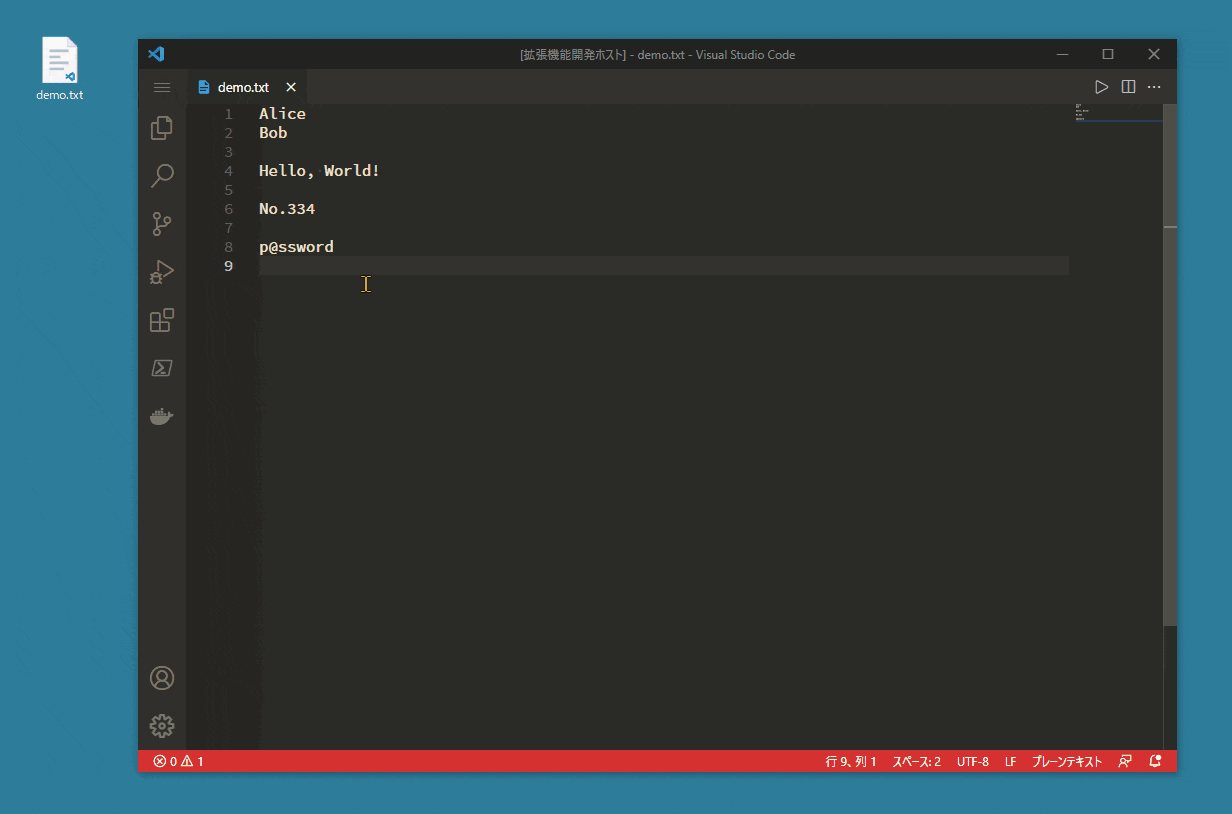Open the PowerShell panel icon
The height and width of the screenshot is (814, 1232).
click(x=162, y=368)
